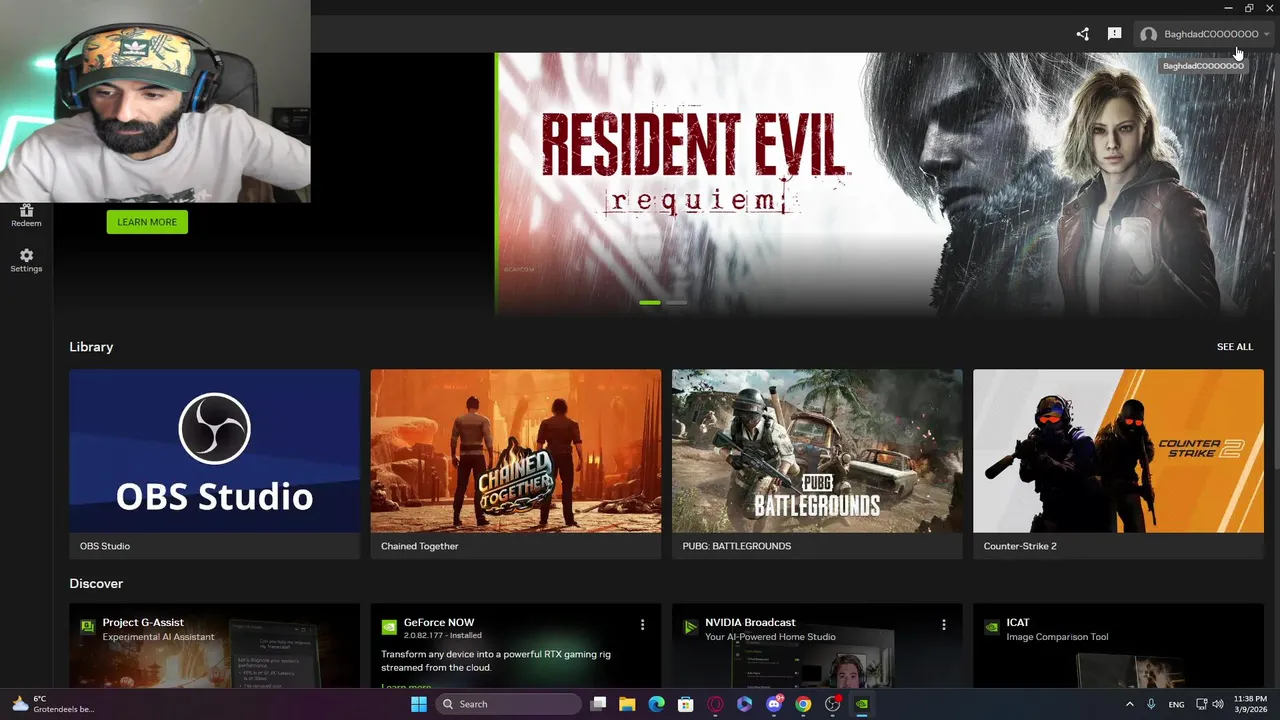Screen dimensions: 1280x720
Task: Click the Library section heading
Action: pyautogui.click(x=91, y=347)
